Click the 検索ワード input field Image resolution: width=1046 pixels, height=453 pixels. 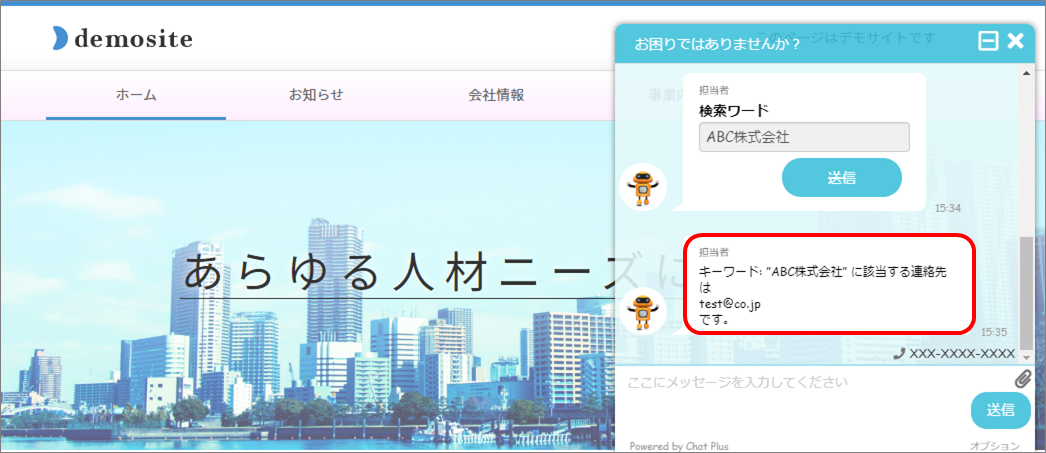[804, 137]
